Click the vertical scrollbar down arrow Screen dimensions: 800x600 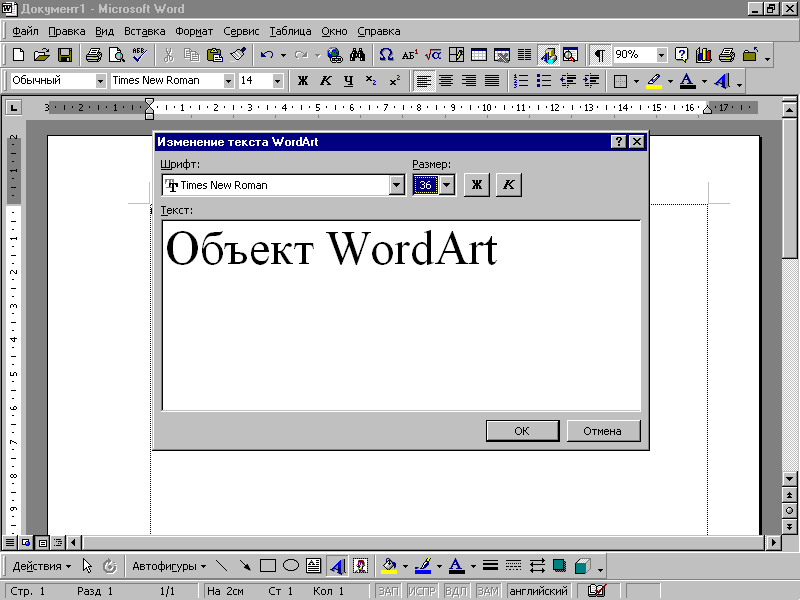[789, 479]
